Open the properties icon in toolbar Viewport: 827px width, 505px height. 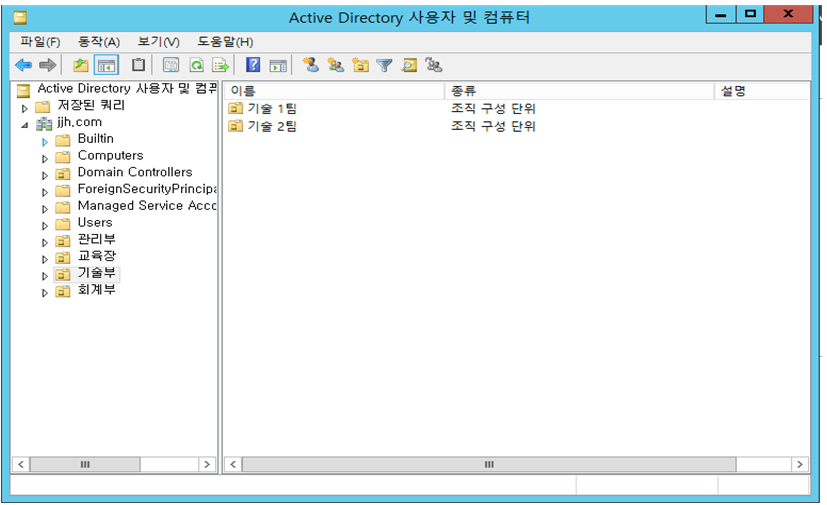[x=171, y=65]
